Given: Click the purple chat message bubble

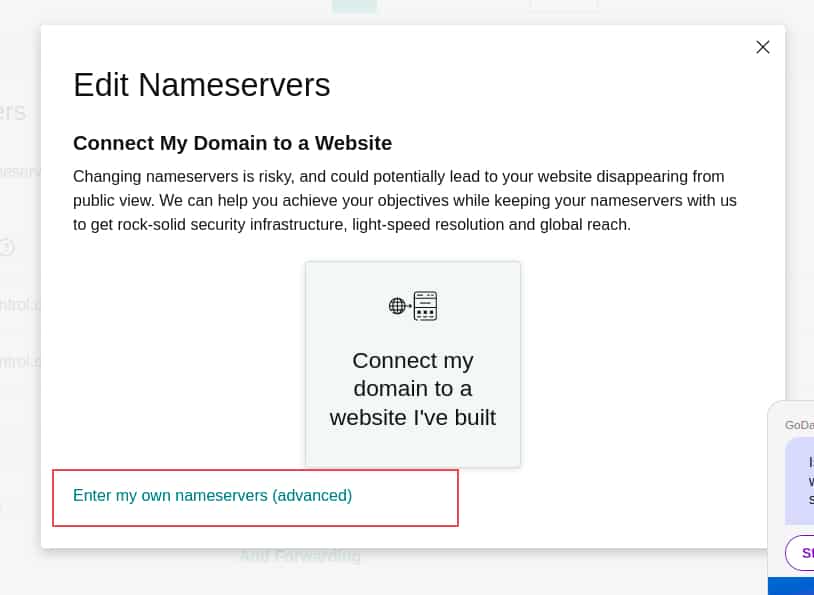Looking at the screenshot, I should pos(800,481).
